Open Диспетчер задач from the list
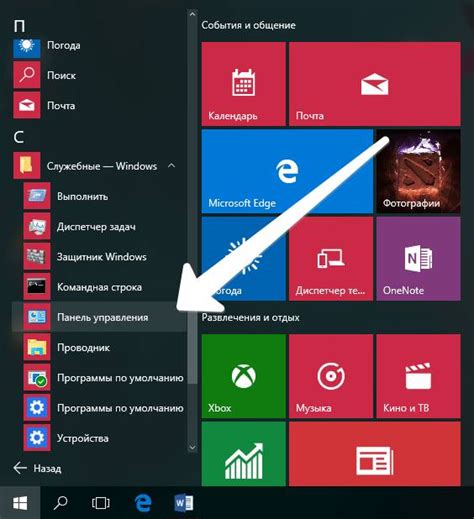This screenshot has height=519, width=474. (99, 227)
